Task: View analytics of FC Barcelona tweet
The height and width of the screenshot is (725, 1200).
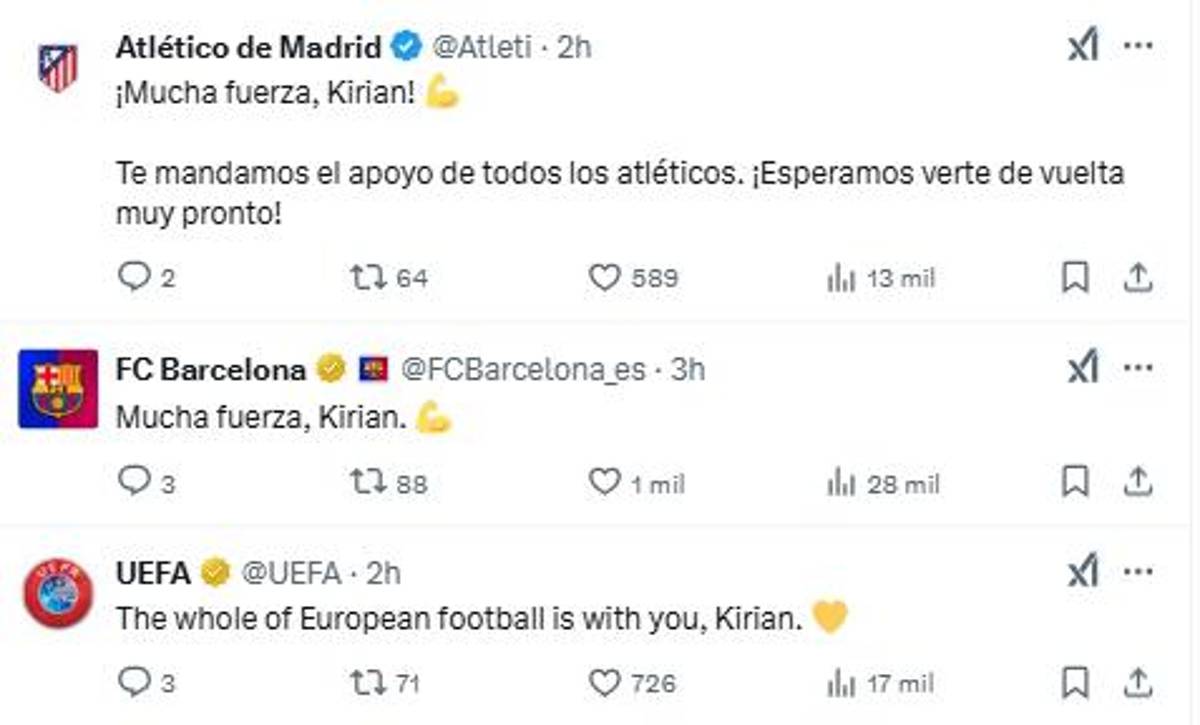Action: click(x=840, y=484)
